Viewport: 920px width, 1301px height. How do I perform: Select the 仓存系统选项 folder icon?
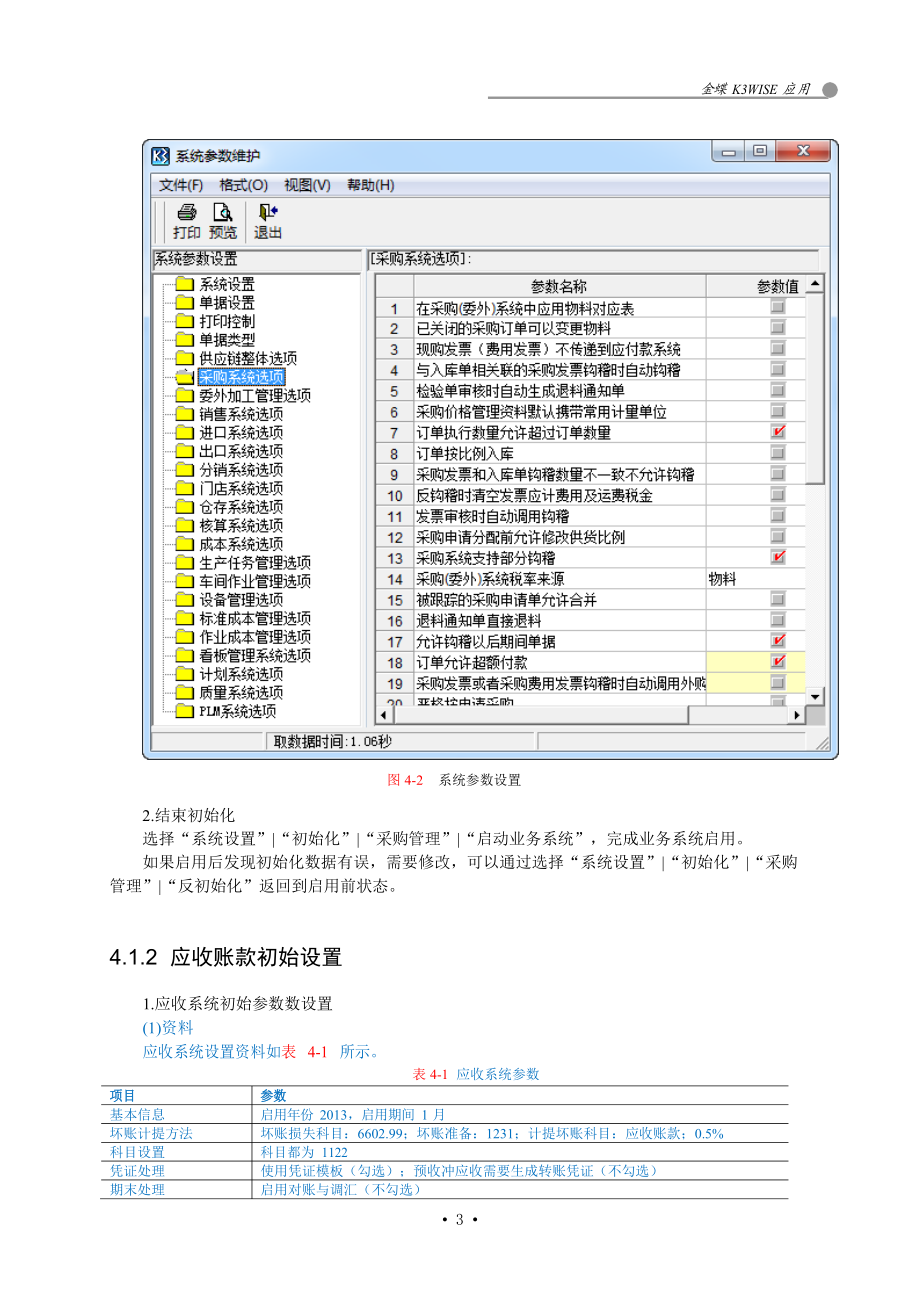click(x=184, y=507)
